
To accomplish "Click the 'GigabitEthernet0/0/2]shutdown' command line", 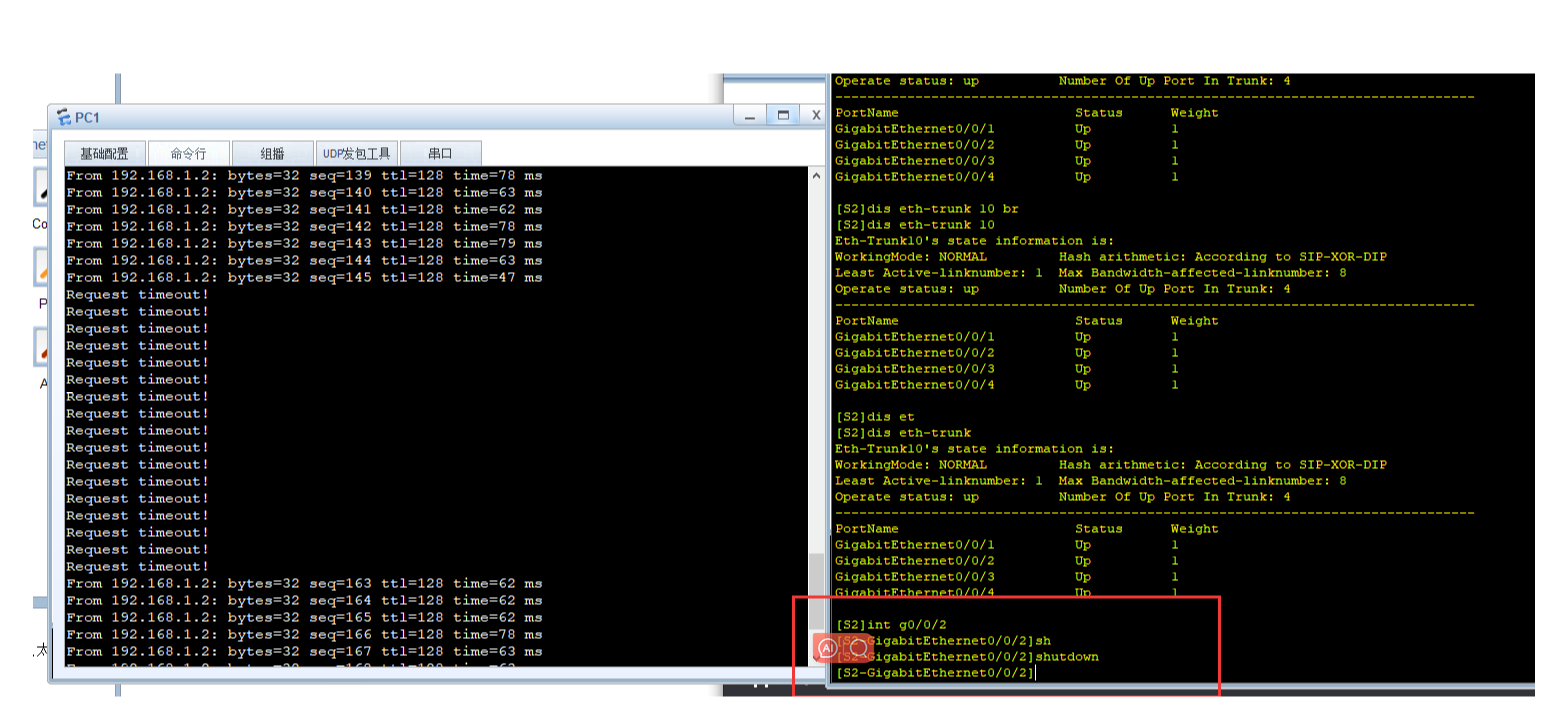I will pyautogui.click(x=967, y=657).
